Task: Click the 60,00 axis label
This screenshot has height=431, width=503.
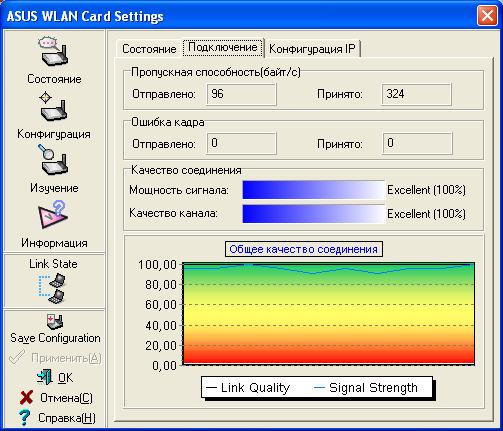Action: [161, 305]
